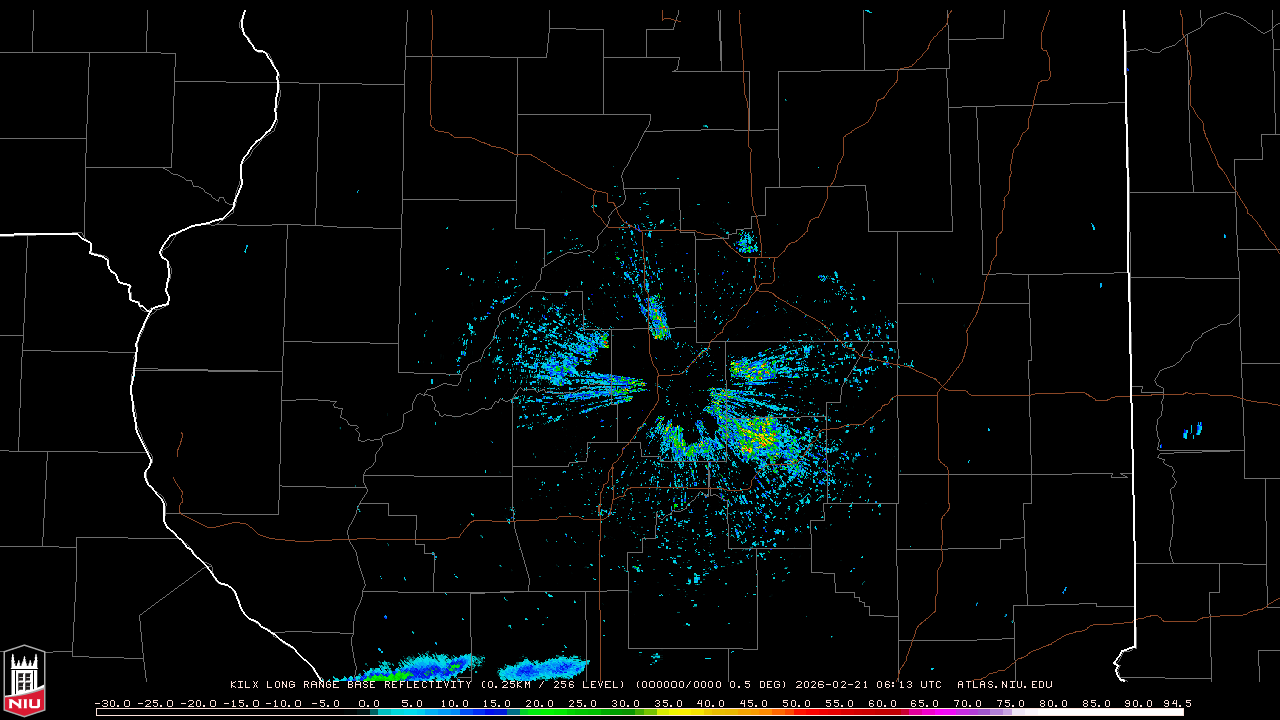Pick the green 20.0 dBZ color on scale
Image resolution: width=1280 pixels, height=720 pixels.
[x=540, y=712]
